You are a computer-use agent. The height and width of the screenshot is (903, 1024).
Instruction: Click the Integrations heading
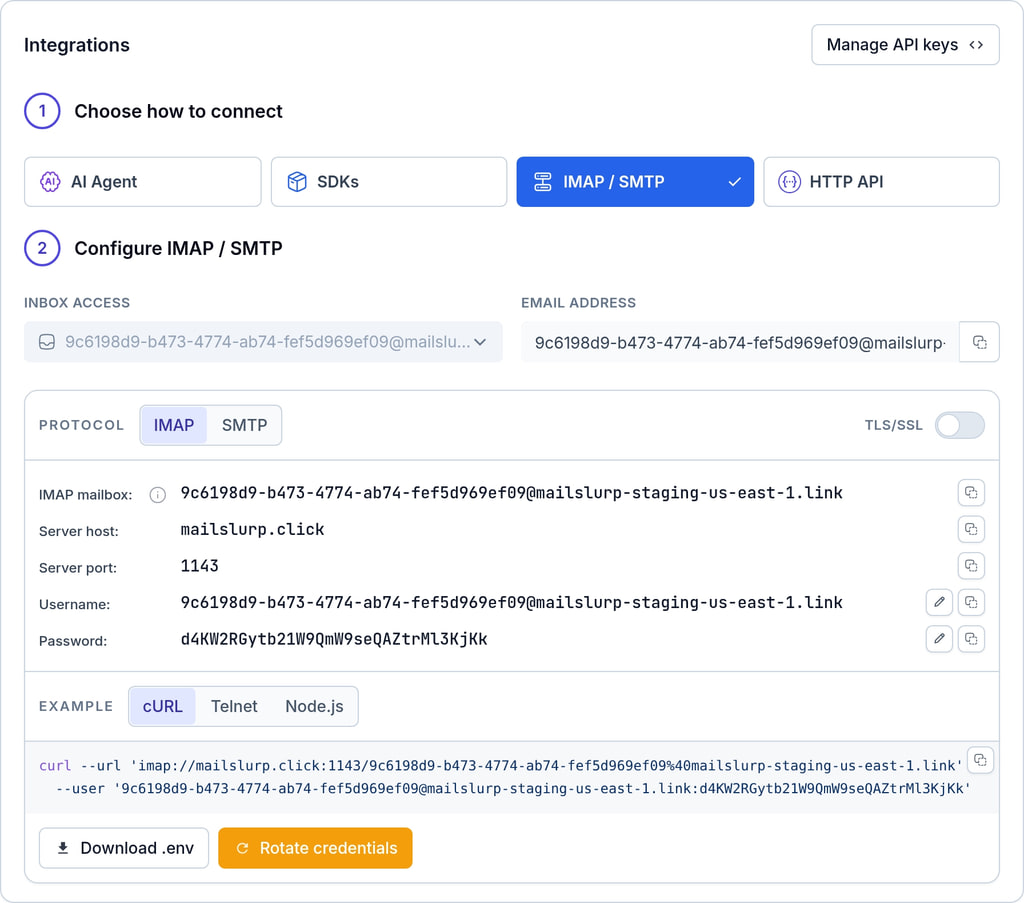76,44
